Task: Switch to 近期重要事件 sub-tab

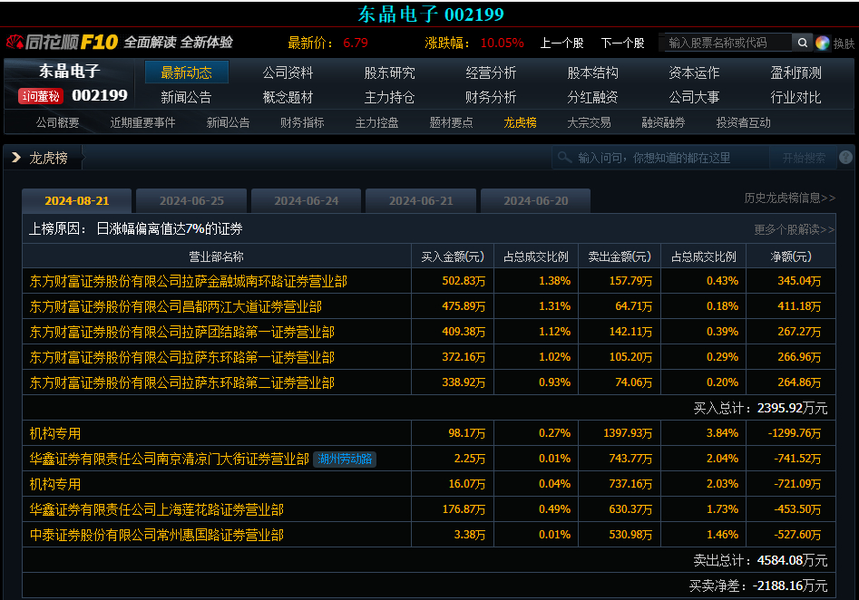Action: click(x=142, y=123)
